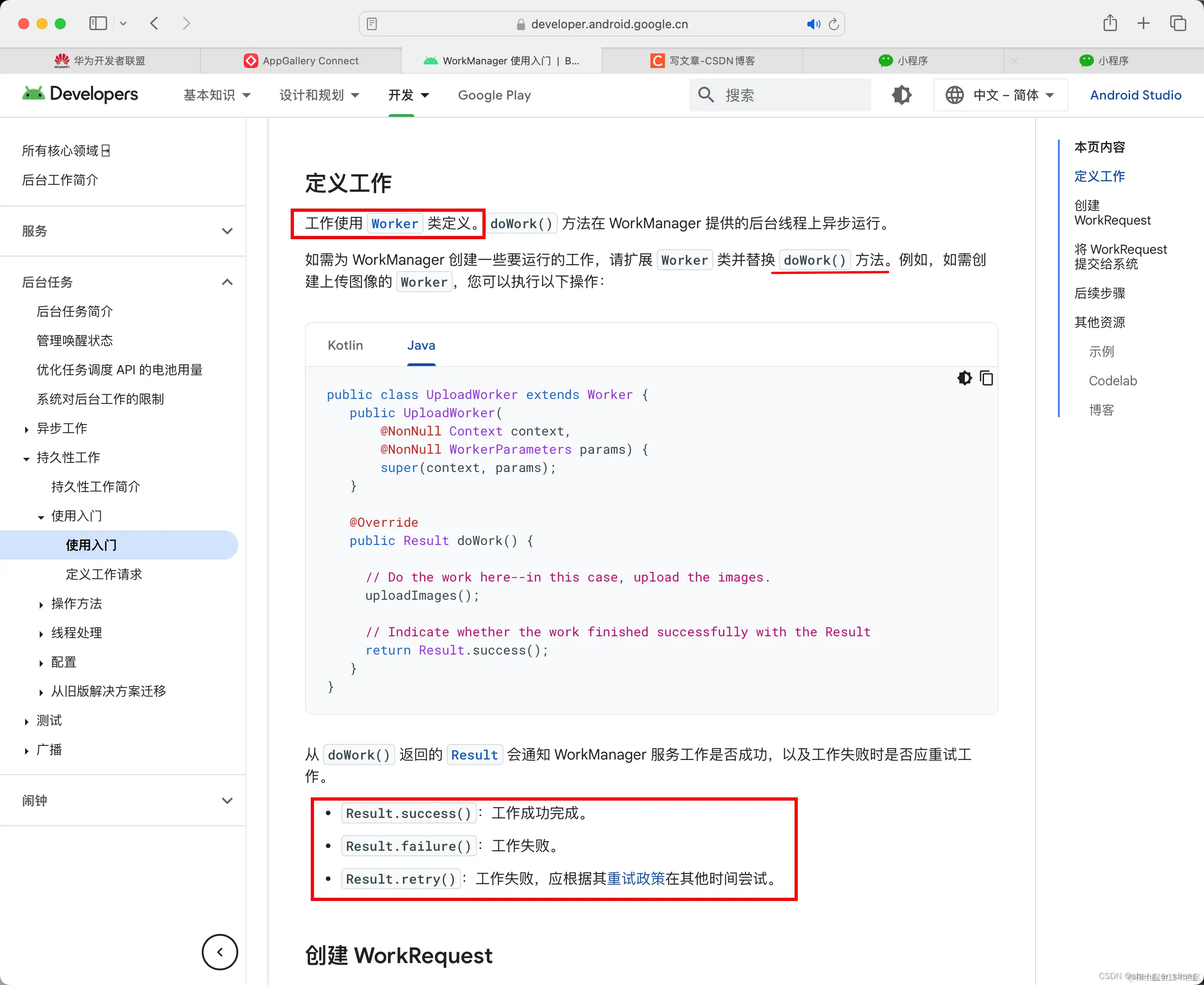
Task: Open the Android Studio link
Action: pos(1134,95)
